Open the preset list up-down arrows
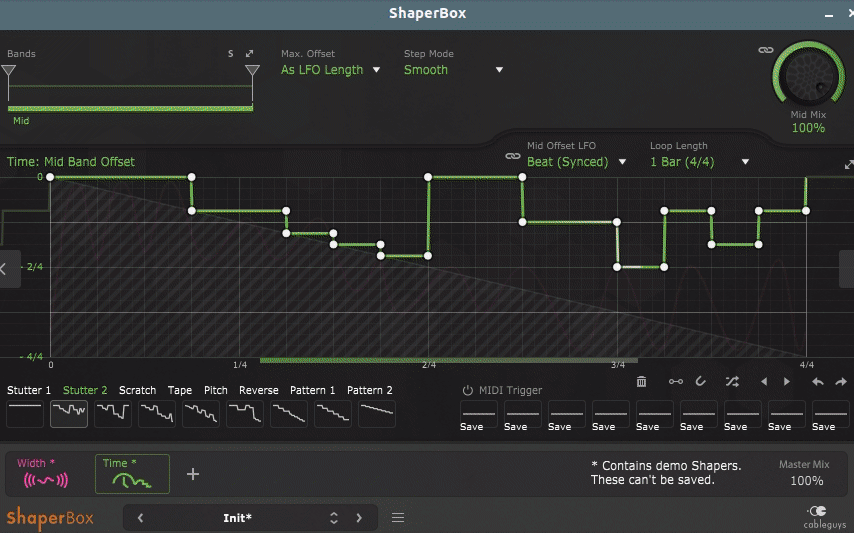 (334, 518)
